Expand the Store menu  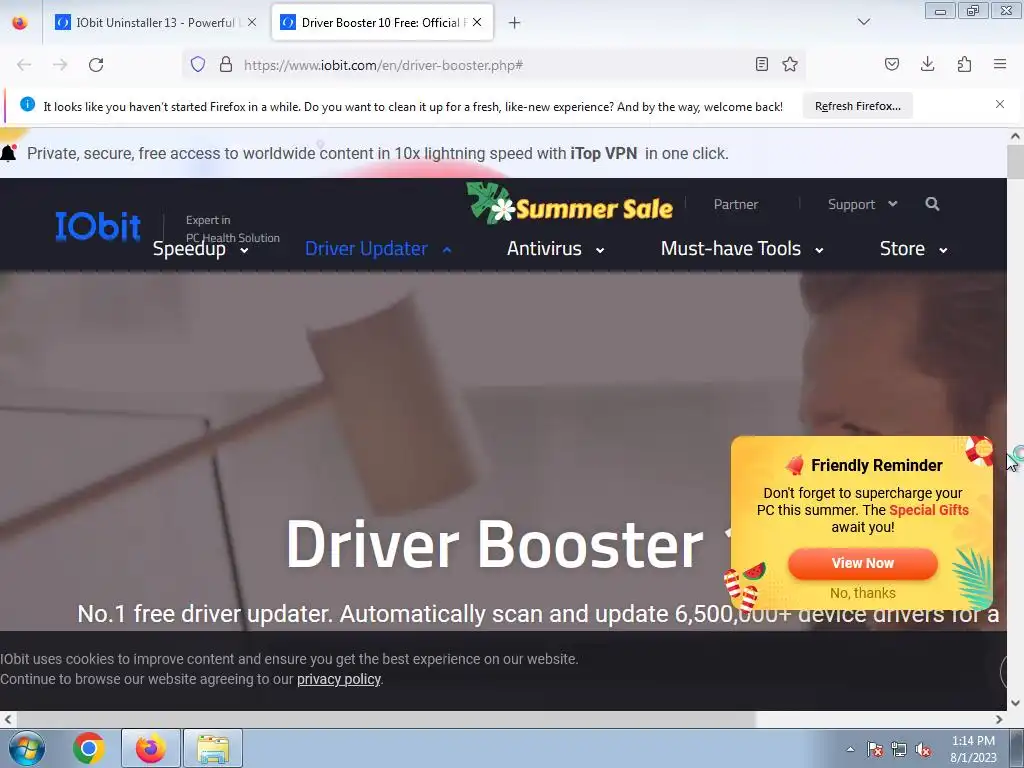click(x=914, y=249)
